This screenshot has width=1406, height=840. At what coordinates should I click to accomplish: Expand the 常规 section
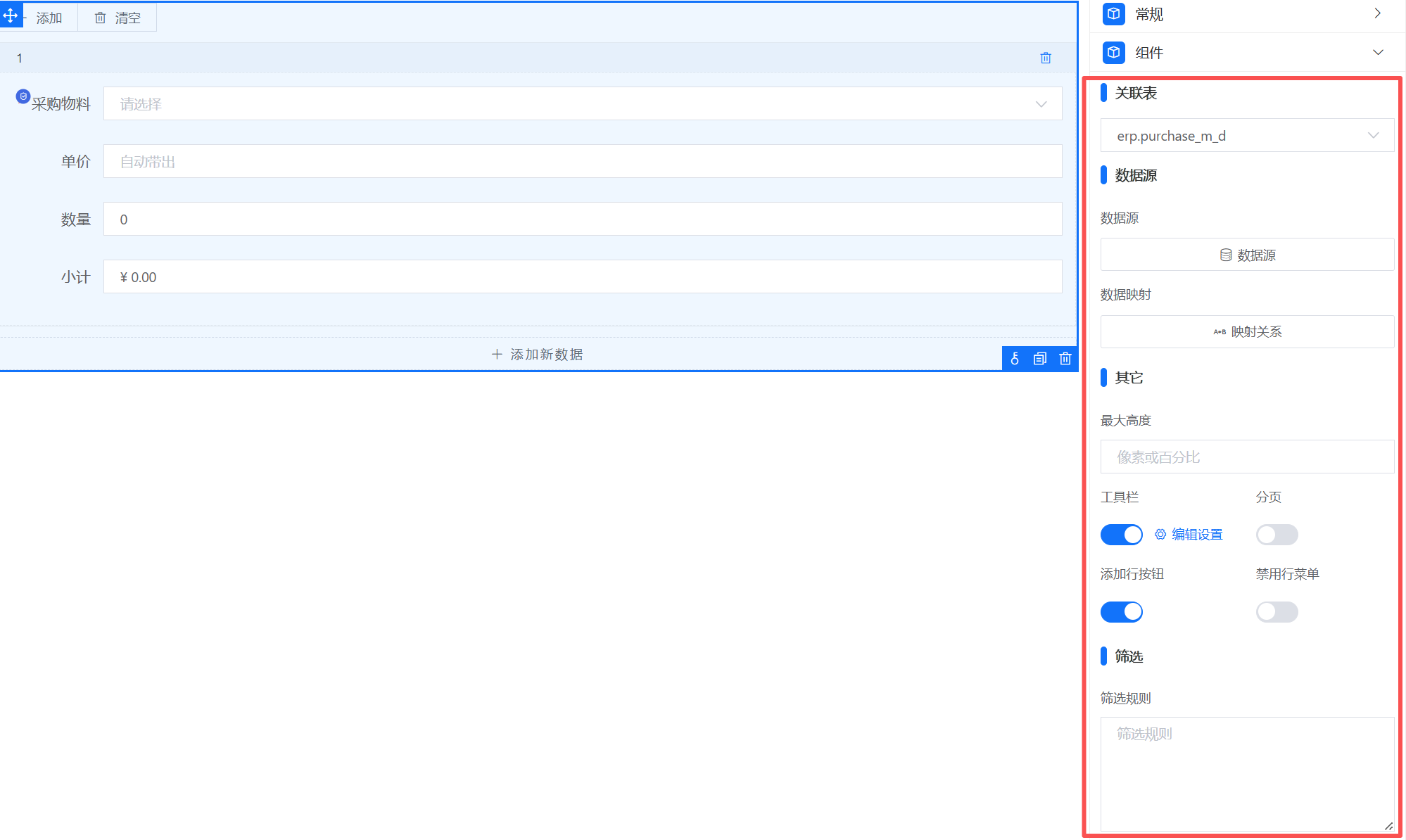(x=1377, y=14)
